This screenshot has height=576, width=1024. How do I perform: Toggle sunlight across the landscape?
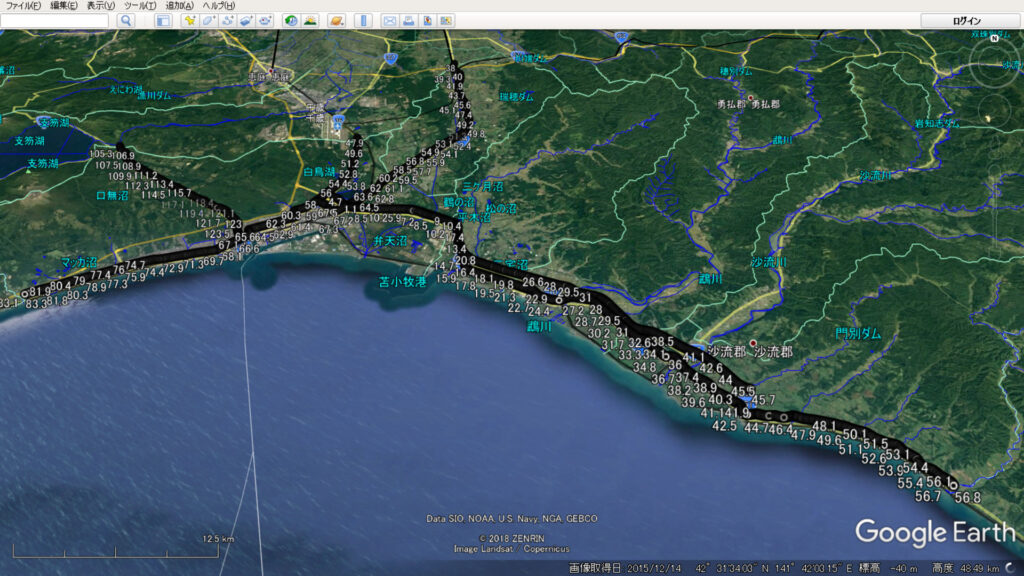[310, 20]
